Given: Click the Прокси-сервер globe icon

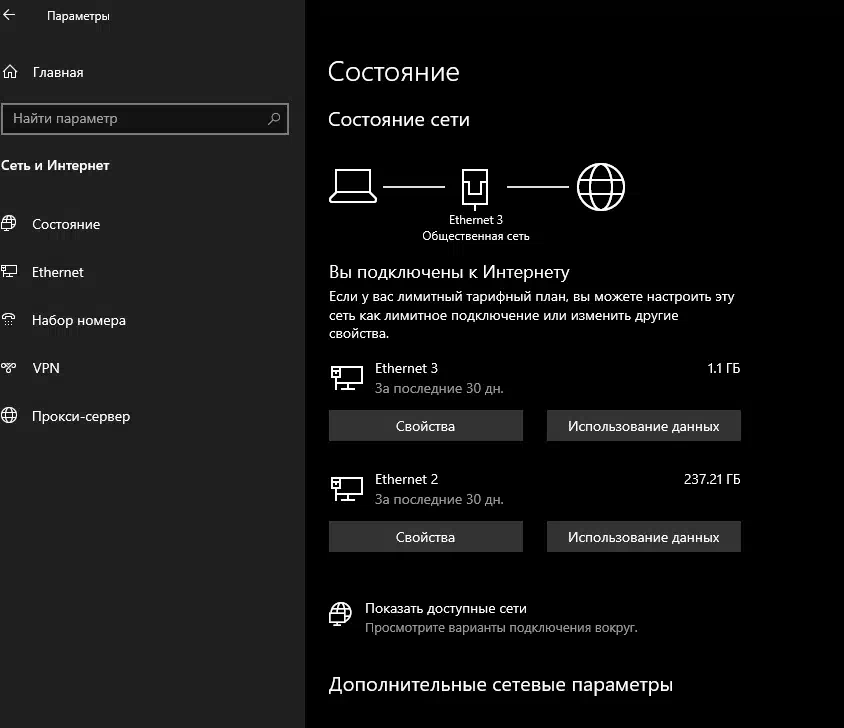Looking at the screenshot, I should pos(9,415).
